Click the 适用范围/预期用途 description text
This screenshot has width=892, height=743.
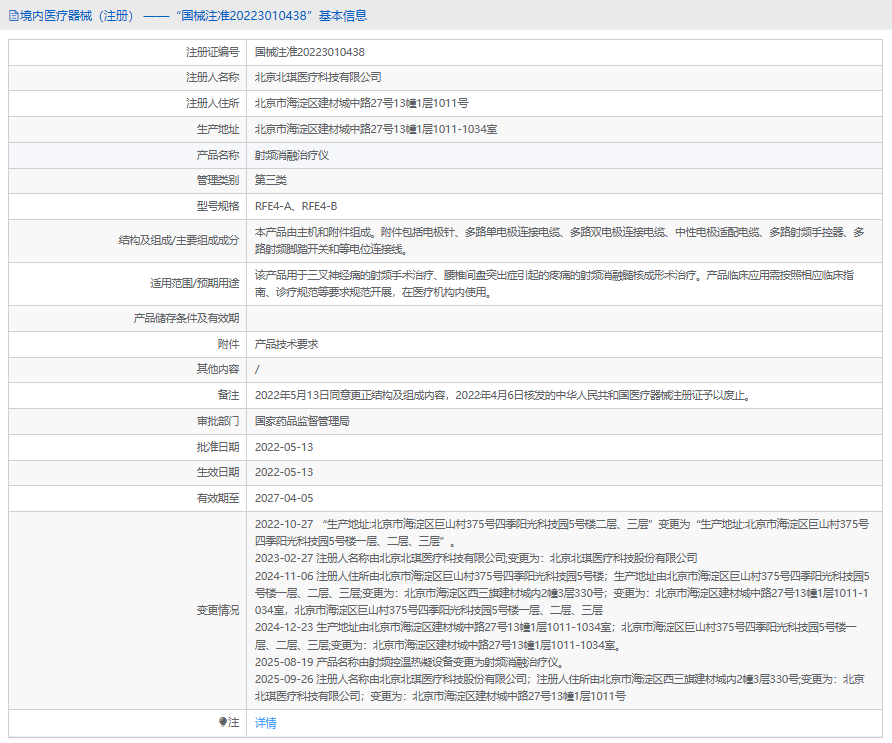tap(555, 284)
